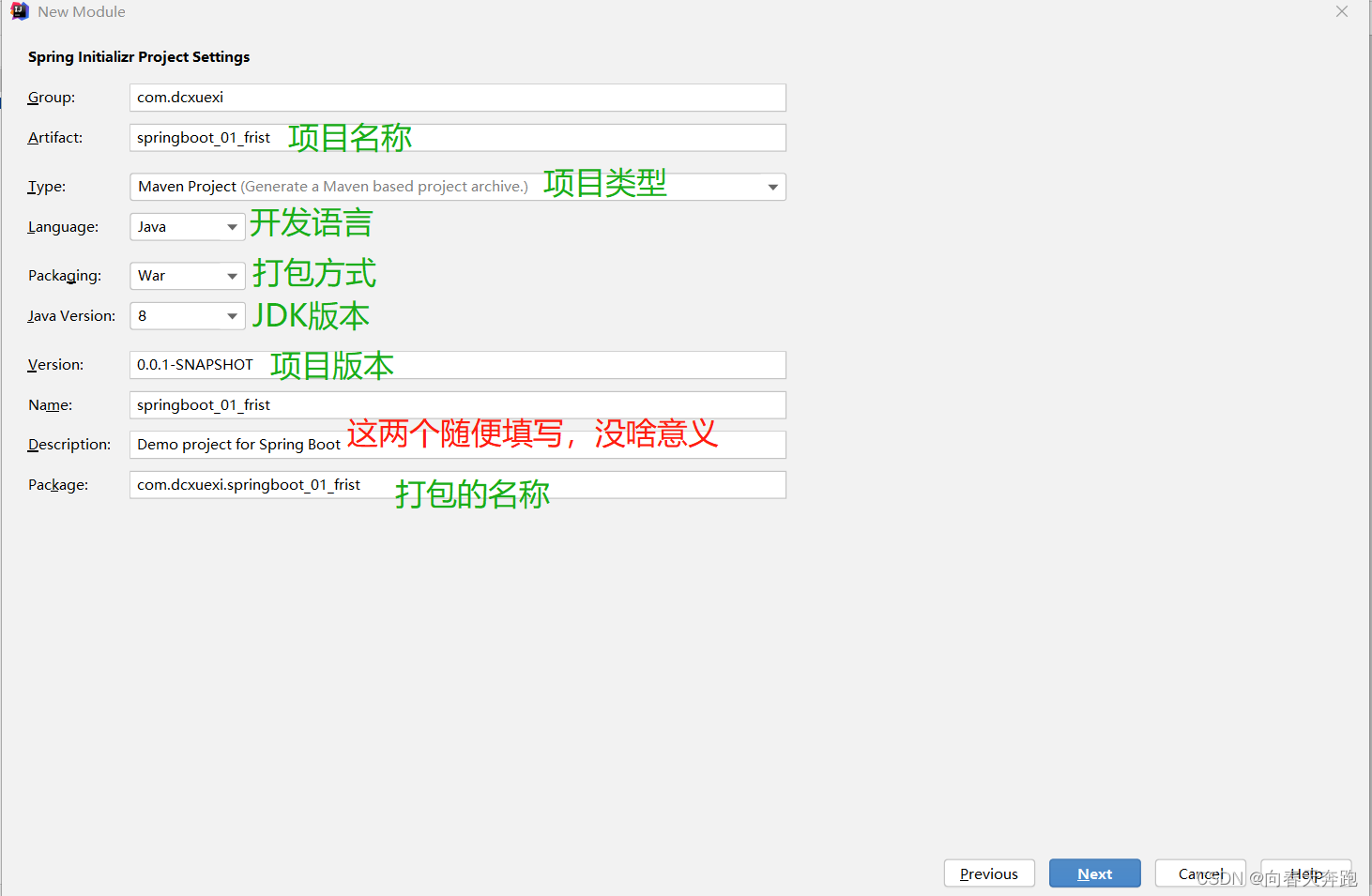Screen dimensions: 1372x896
Task: Edit the Artifact field
Action: point(458,138)
